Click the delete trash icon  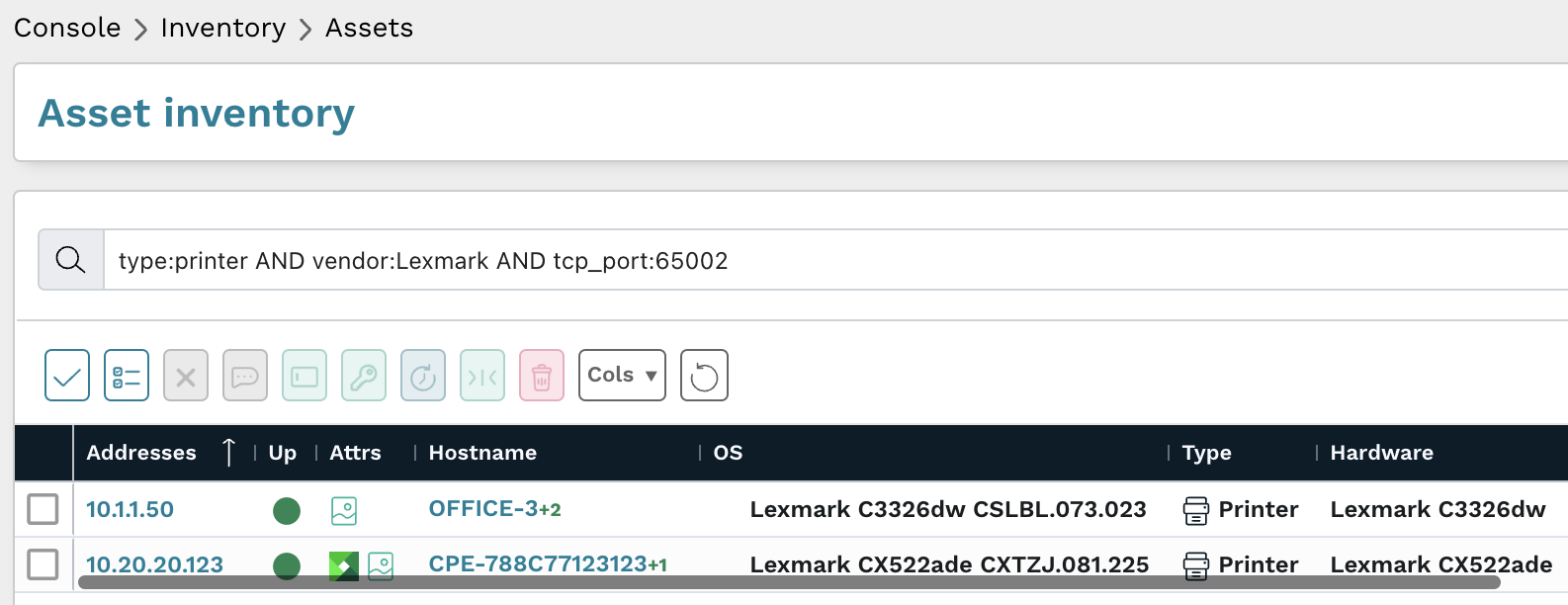[542, 375]
